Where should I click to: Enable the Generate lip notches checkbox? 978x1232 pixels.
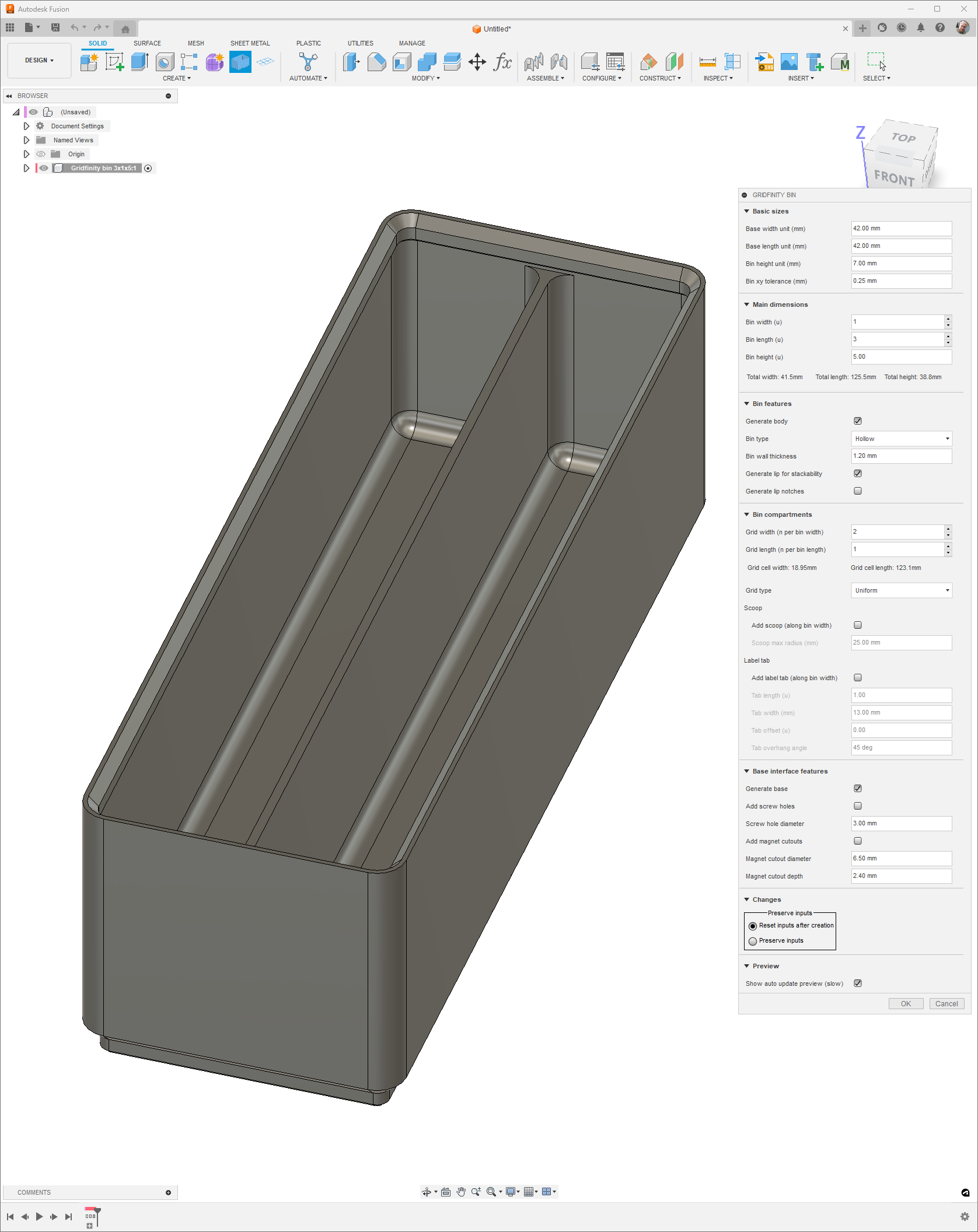(x=857, y=491)
